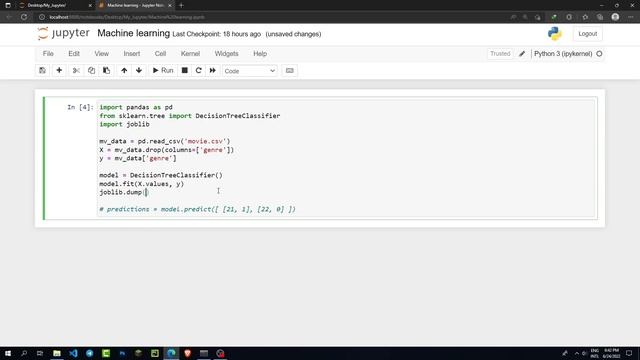640x360 pixels.
Task: Place cursor on the joblib.dump( line
Action: point(123,192)
